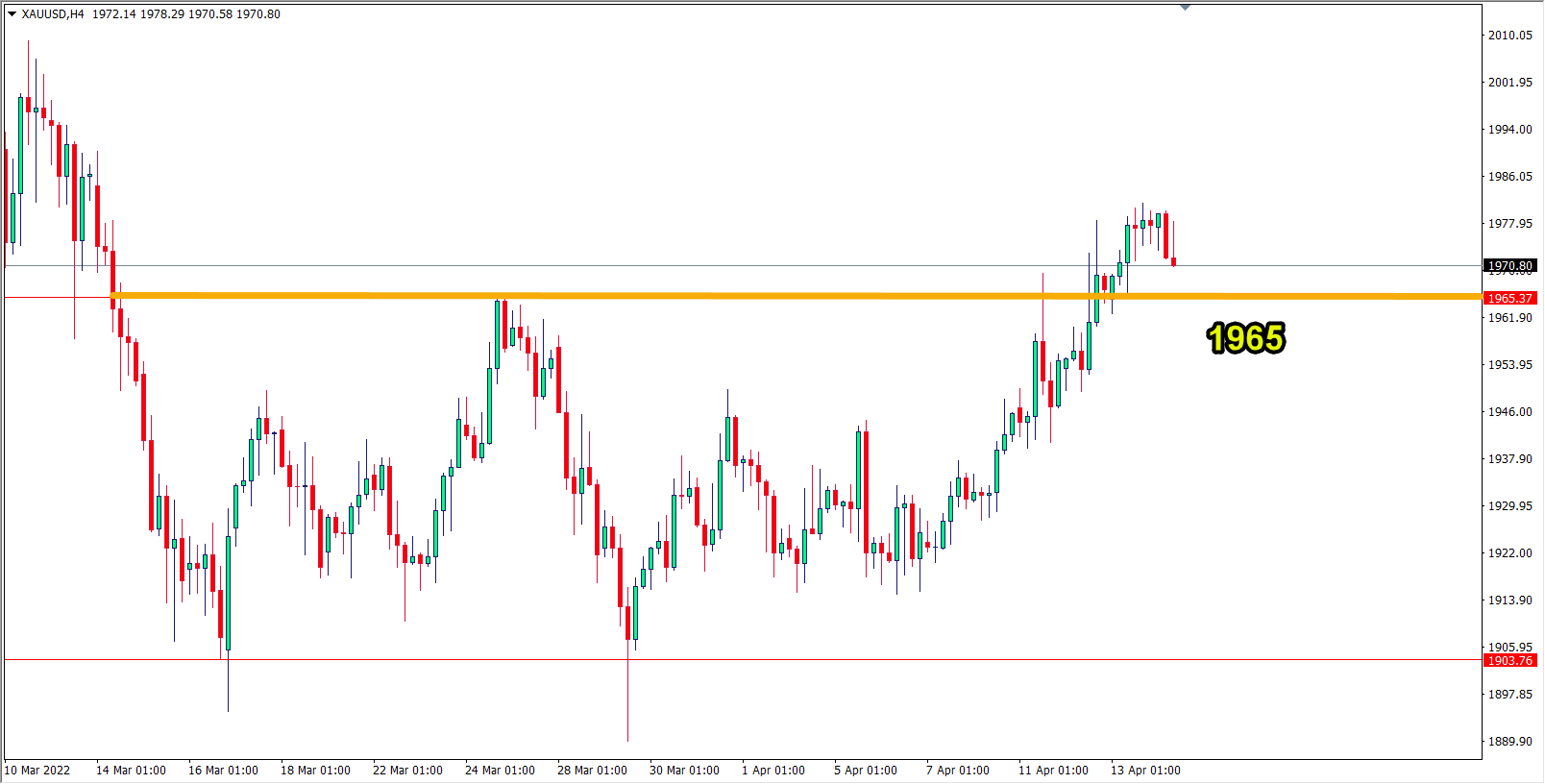1545x784 pixels.
Task: Click the OHLC values in chart header
Action: click(x=186, y=14)
